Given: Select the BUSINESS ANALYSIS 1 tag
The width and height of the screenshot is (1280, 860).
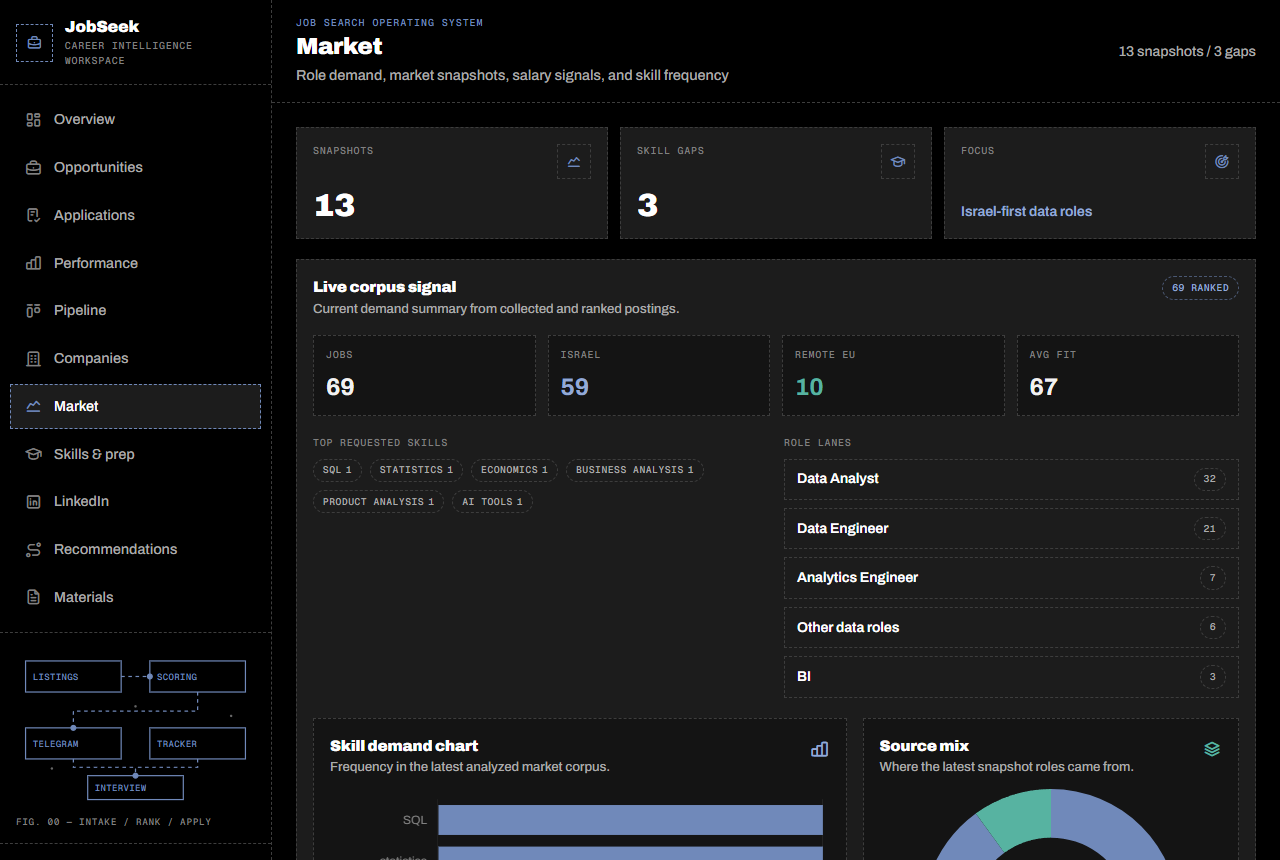Looking at the screenshot, I should click(635, 470).
